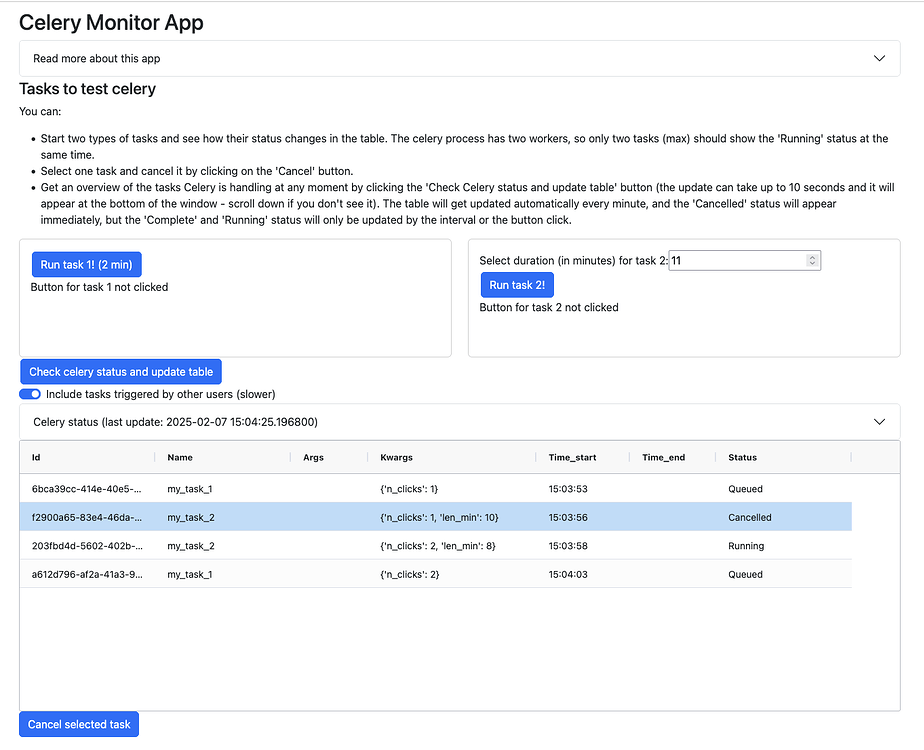
Task: Click the stepper up arrow to increase duration
Action: pyautogui.click(x=812, y=256)
